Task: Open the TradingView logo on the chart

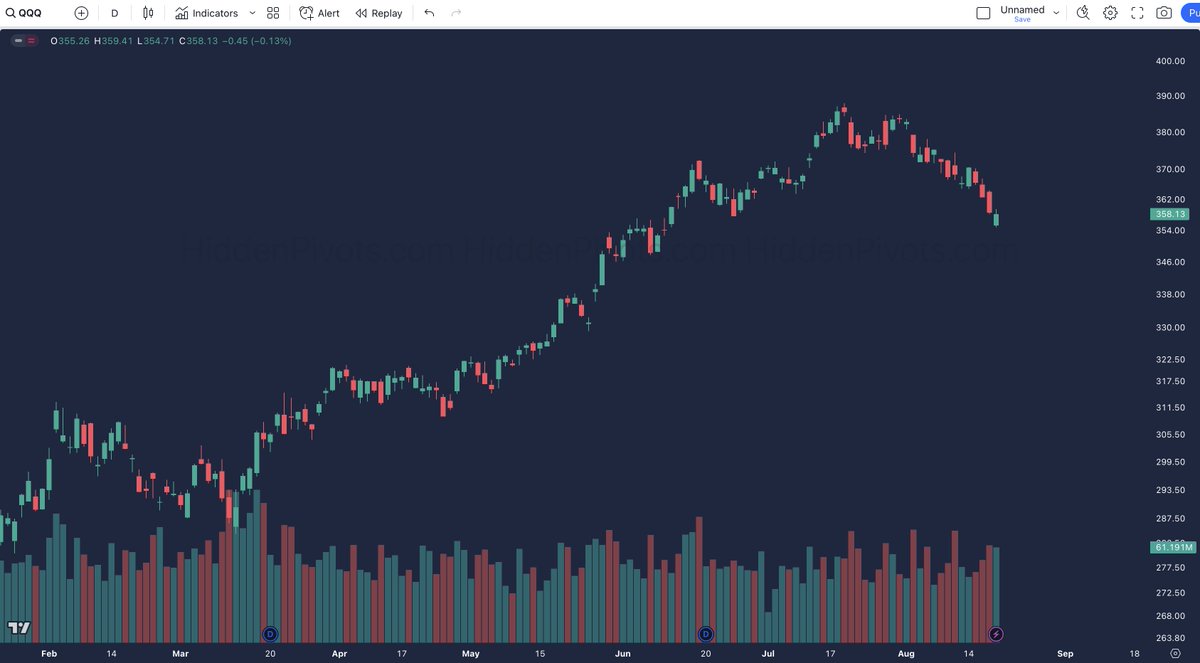Action: tap(18, 627)
